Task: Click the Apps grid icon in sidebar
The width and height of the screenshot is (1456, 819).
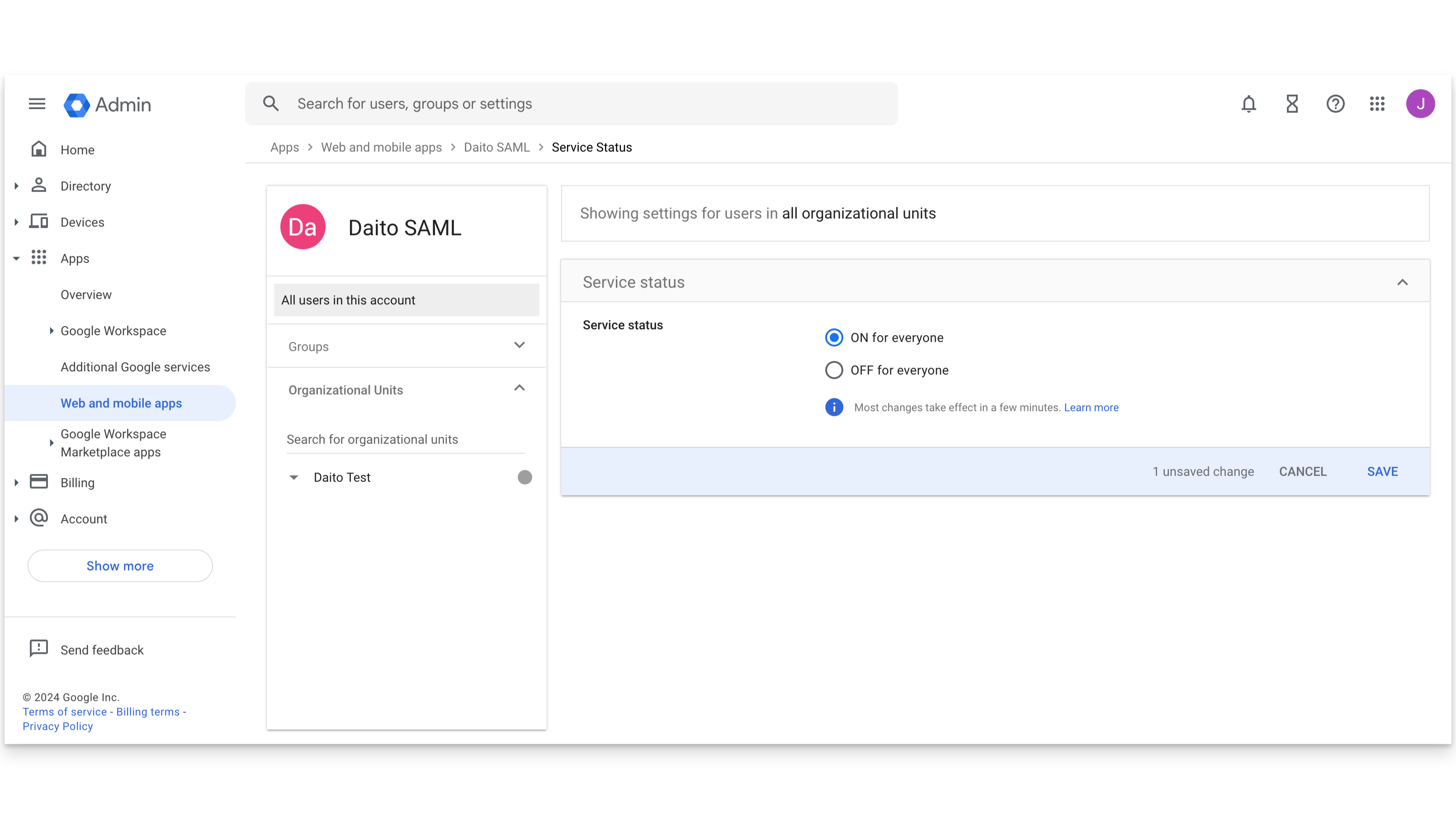Action: [38, 258]
